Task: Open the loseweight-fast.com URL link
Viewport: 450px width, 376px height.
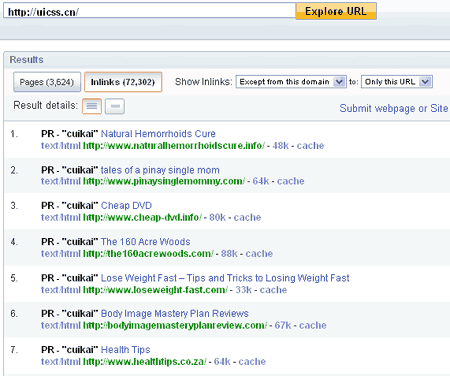Action: pos(155,290)
